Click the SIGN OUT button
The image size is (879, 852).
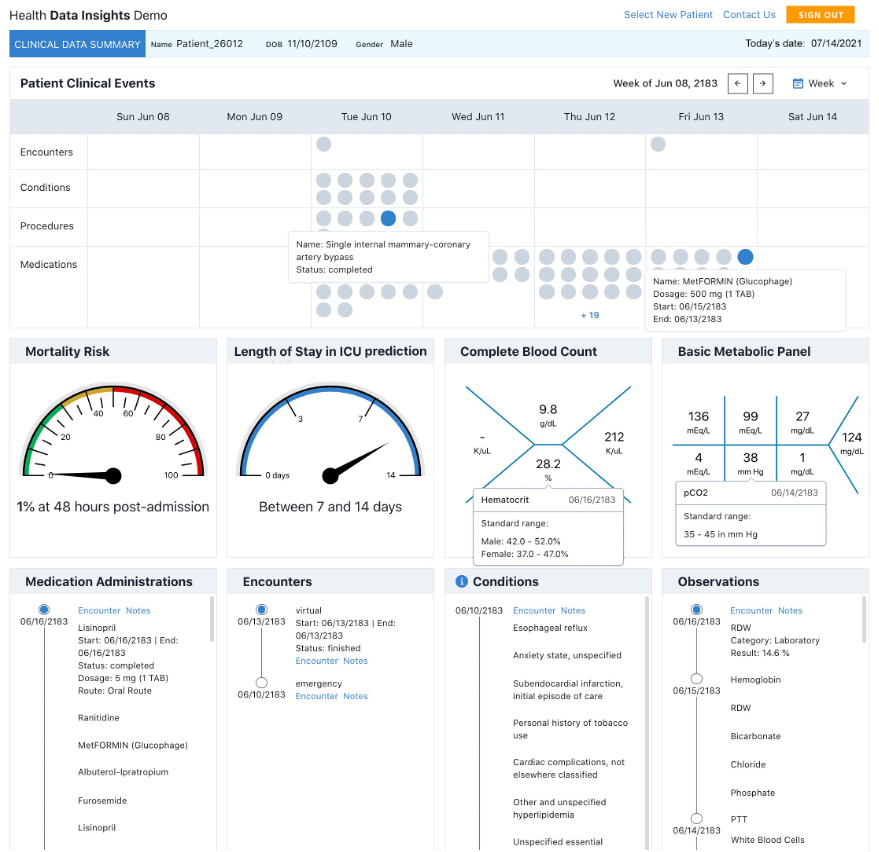point(820,15)
